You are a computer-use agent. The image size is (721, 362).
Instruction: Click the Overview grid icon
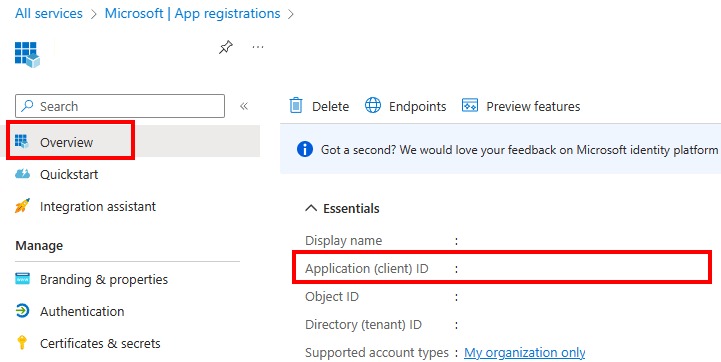[x=22, y=142]
